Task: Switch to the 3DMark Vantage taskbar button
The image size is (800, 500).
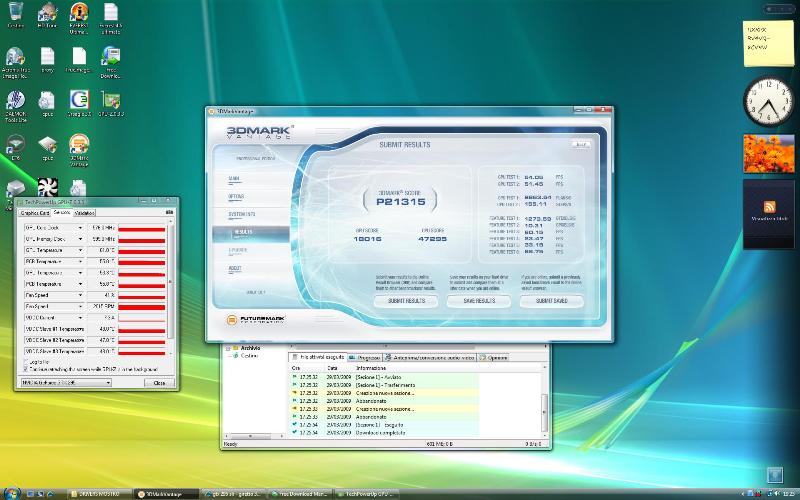Action: click(167, 494)
